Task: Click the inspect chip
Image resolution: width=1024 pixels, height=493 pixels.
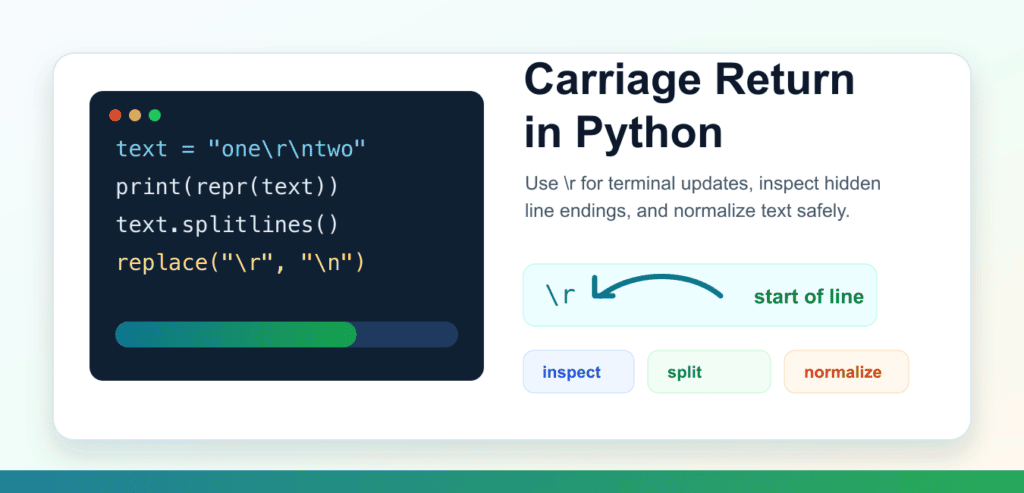Action: [x=579, y=372]
